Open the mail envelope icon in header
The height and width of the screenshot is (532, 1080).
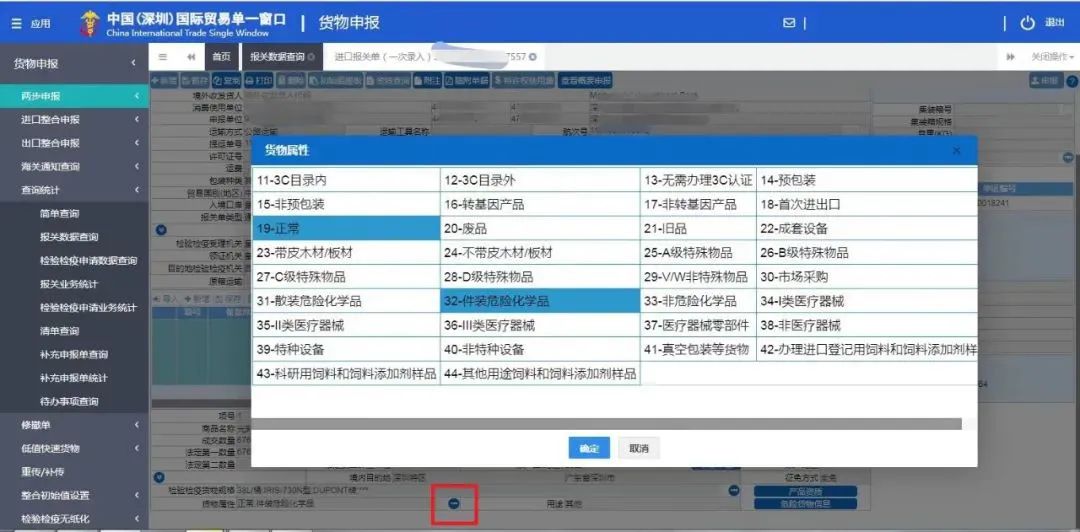pos(789,23)
